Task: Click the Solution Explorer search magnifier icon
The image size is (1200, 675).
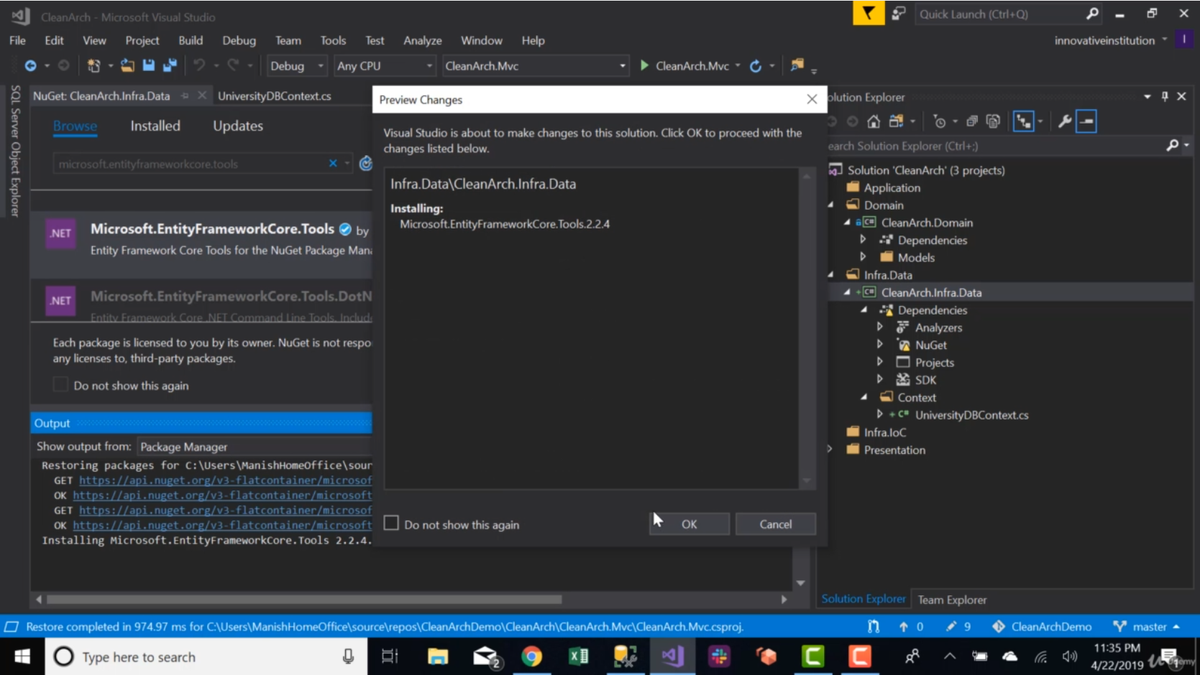Action: coord(1172,146)
